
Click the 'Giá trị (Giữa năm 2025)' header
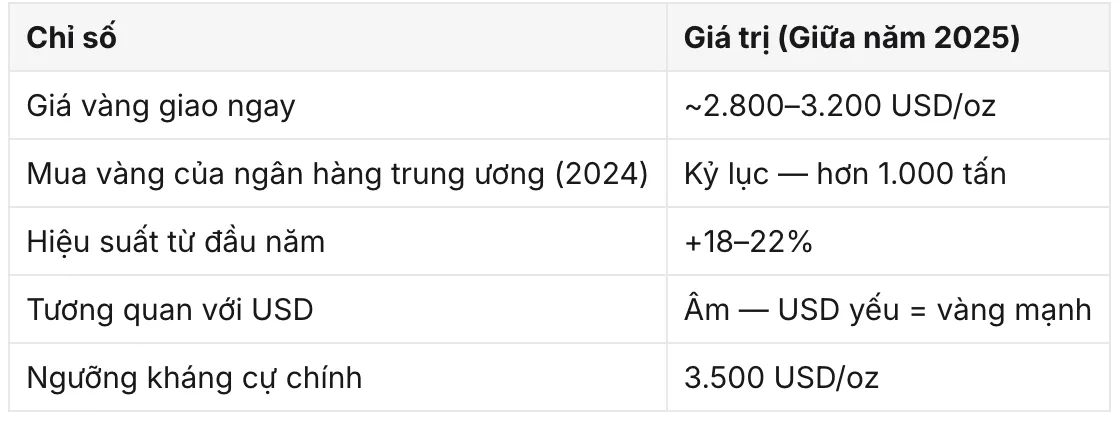pyautogui.click(x=852, y=39)
